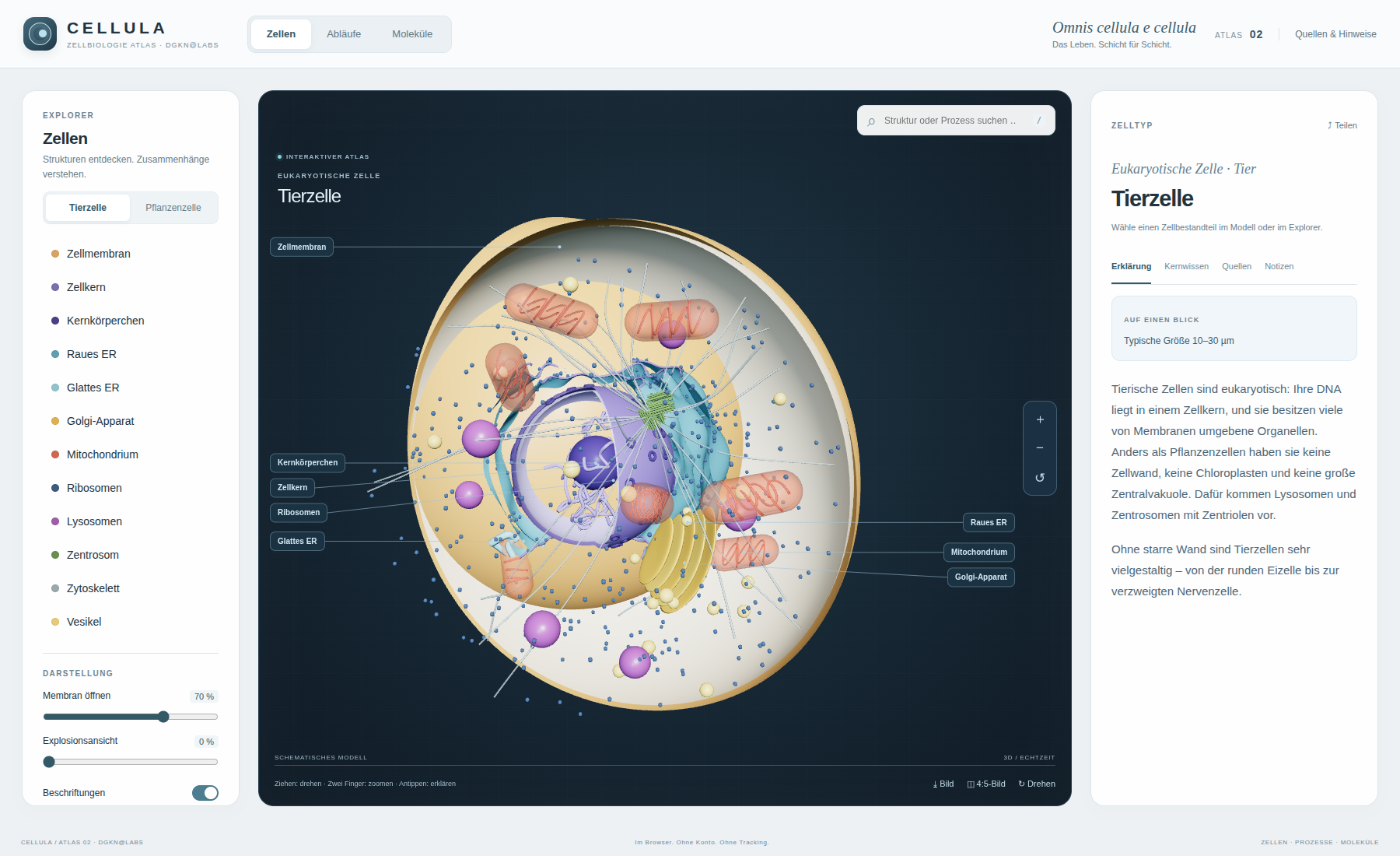Toggle the Beschriftungen switch
The width and height of the screenshot is (1400, 856).
tap(205, 793)
